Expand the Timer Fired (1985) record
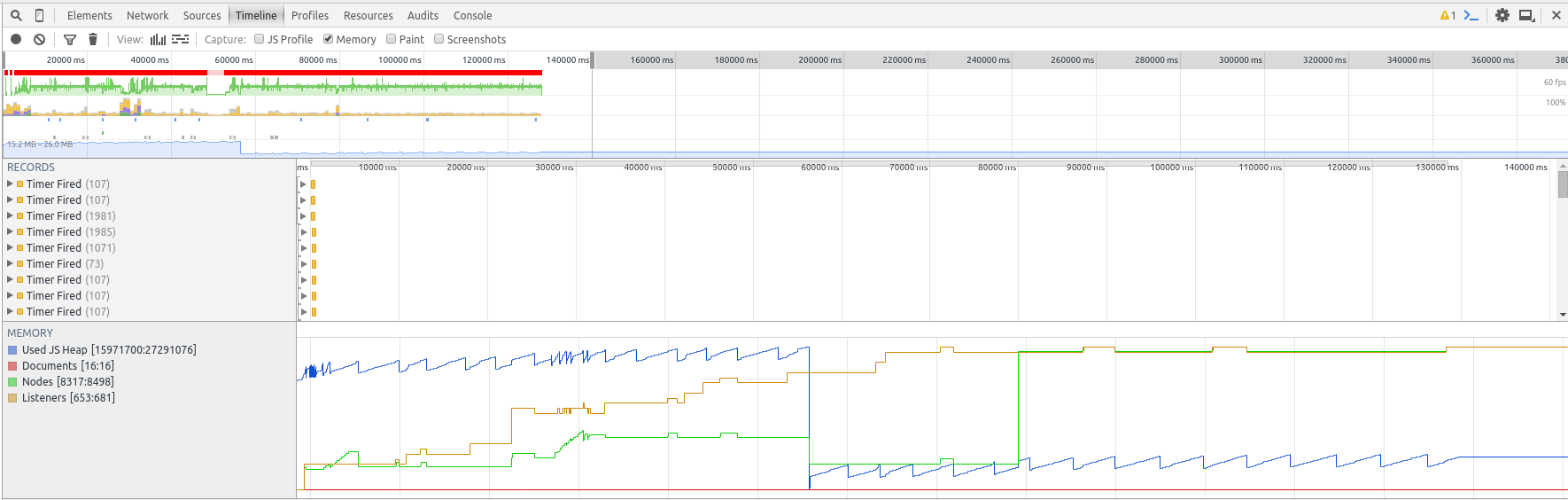 point(10,231)
